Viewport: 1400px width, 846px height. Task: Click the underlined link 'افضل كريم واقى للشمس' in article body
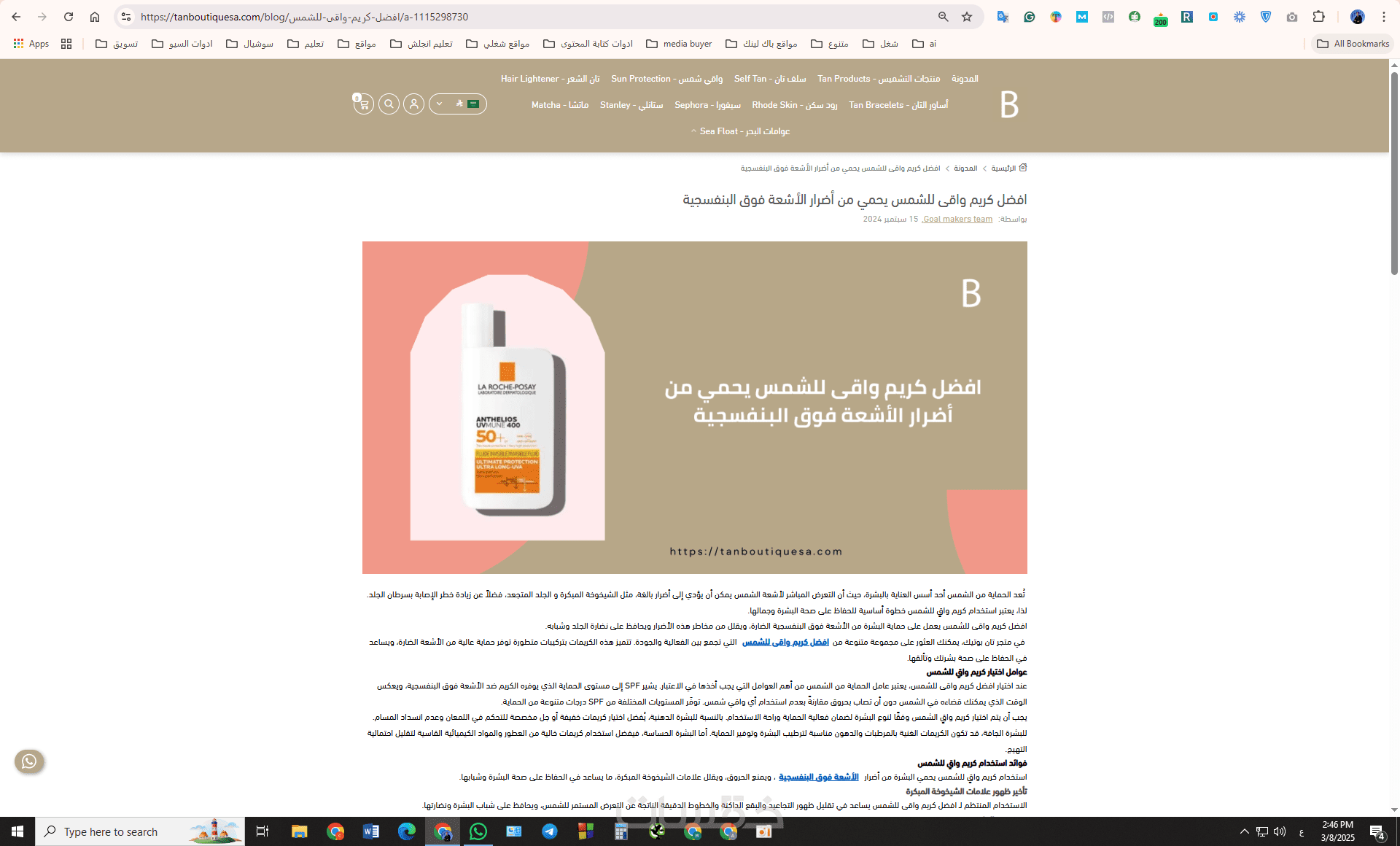coord(785,642)
